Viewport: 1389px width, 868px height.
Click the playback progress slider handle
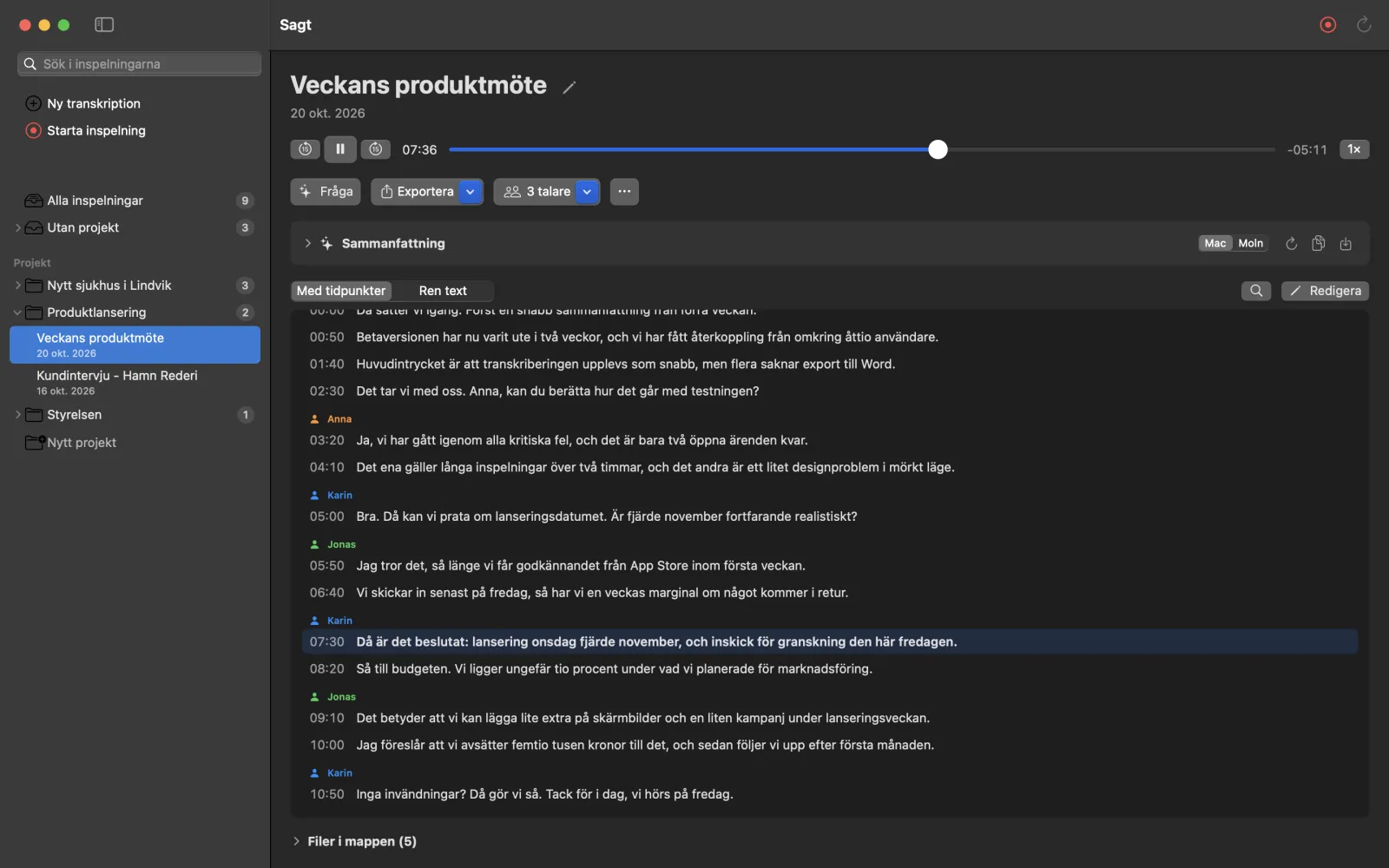coord(938,149)
